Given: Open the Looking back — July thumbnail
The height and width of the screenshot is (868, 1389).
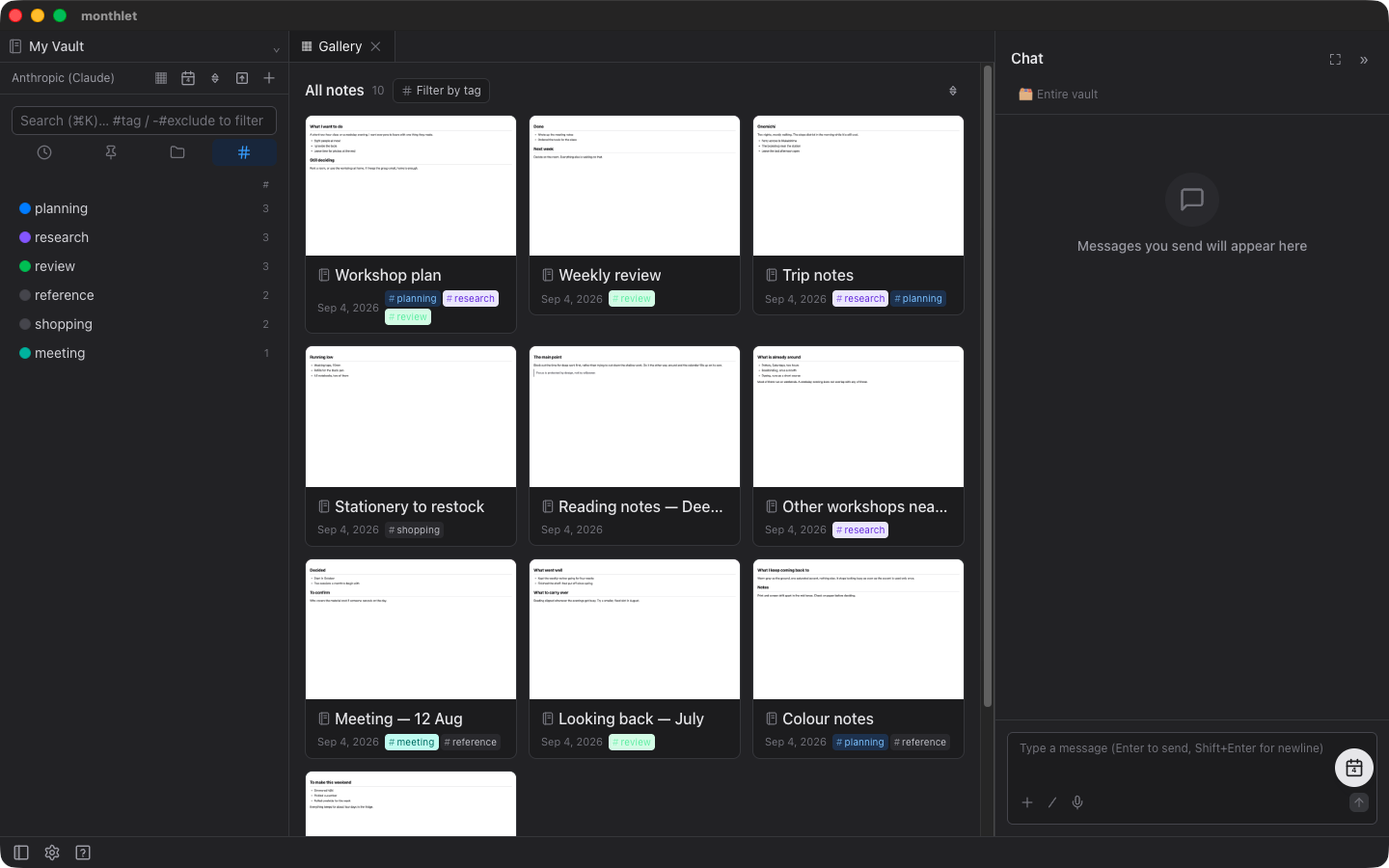Looking at the screenshot, I should [635, 630].
